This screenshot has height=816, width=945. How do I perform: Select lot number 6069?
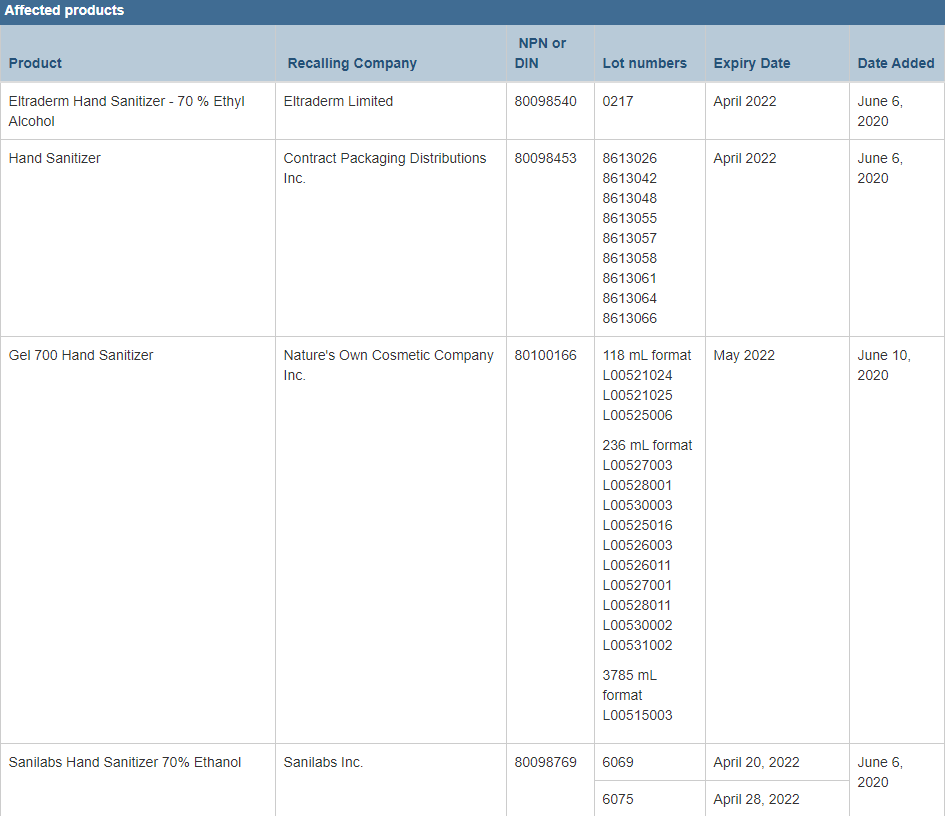click(x=618, y=762)
